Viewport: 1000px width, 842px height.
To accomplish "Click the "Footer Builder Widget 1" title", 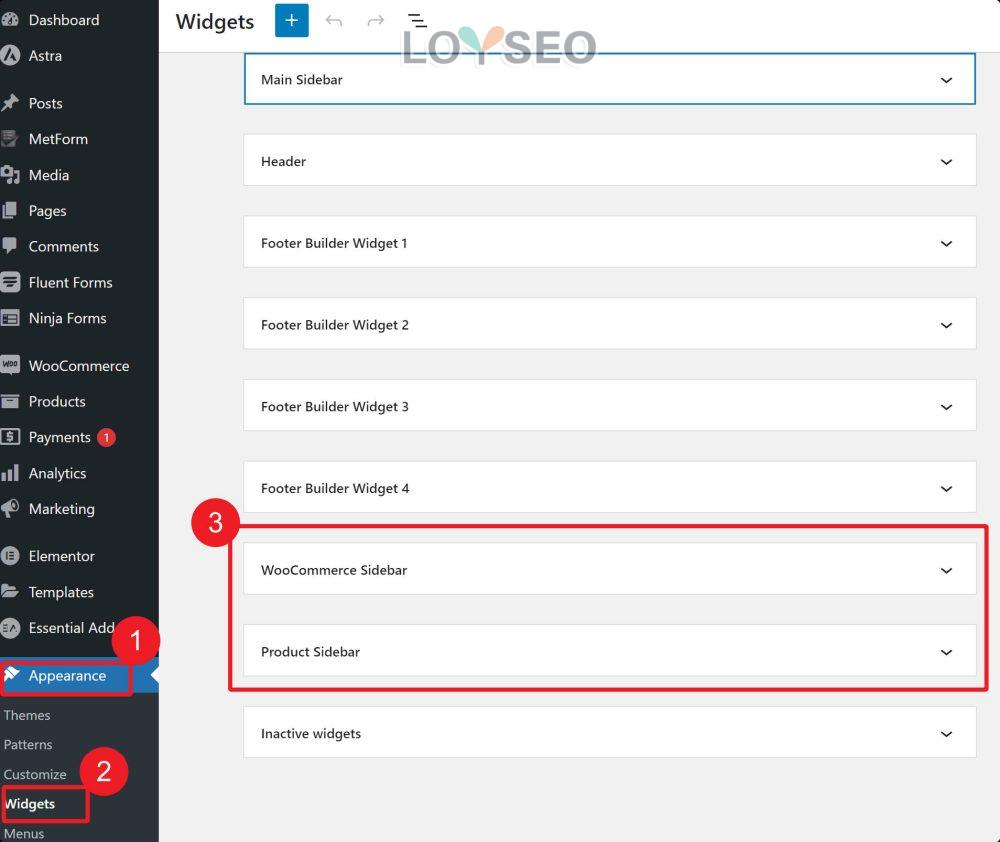I will click(x=334, y=243).
